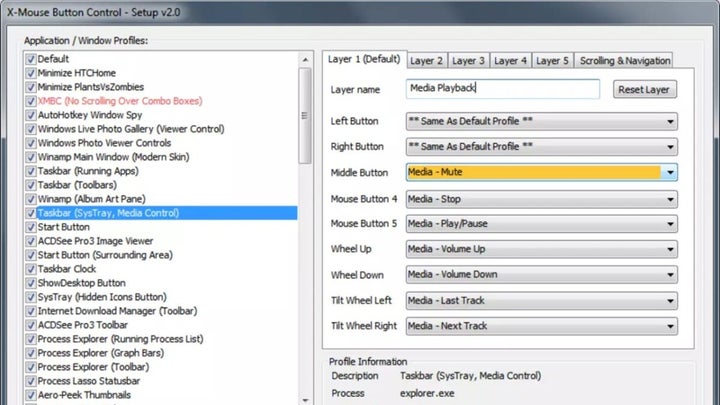Toggle the Taskbar Clock profile checkbox
This screenshot has height=405, width=720.
point(31,269)
